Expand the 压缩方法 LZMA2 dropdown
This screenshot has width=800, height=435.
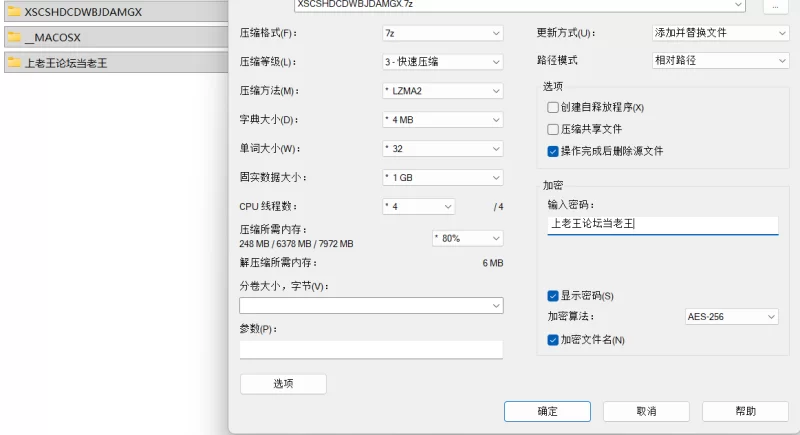[442, 91]
